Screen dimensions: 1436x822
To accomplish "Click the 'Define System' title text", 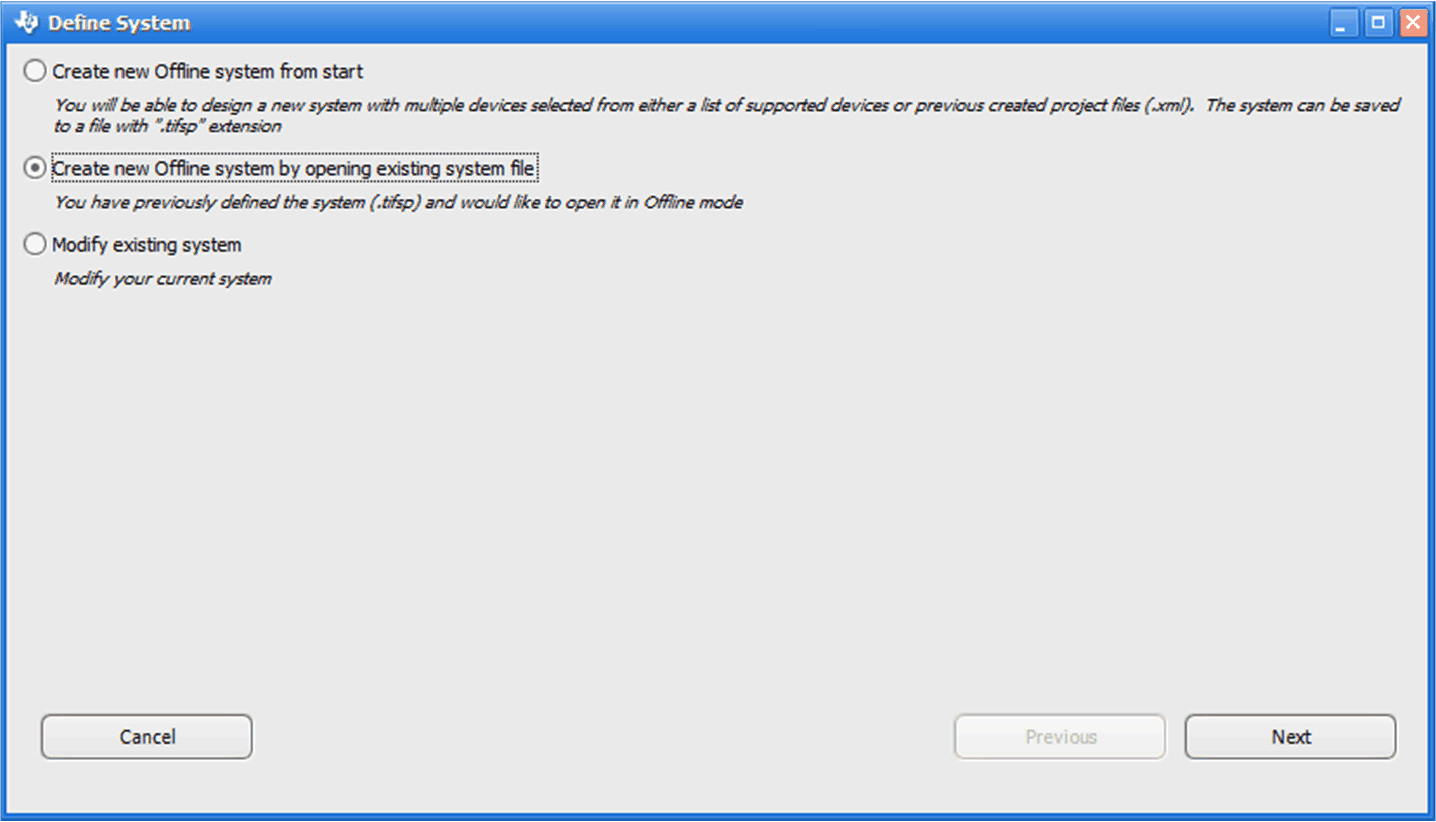I will (x=119, y=23).
